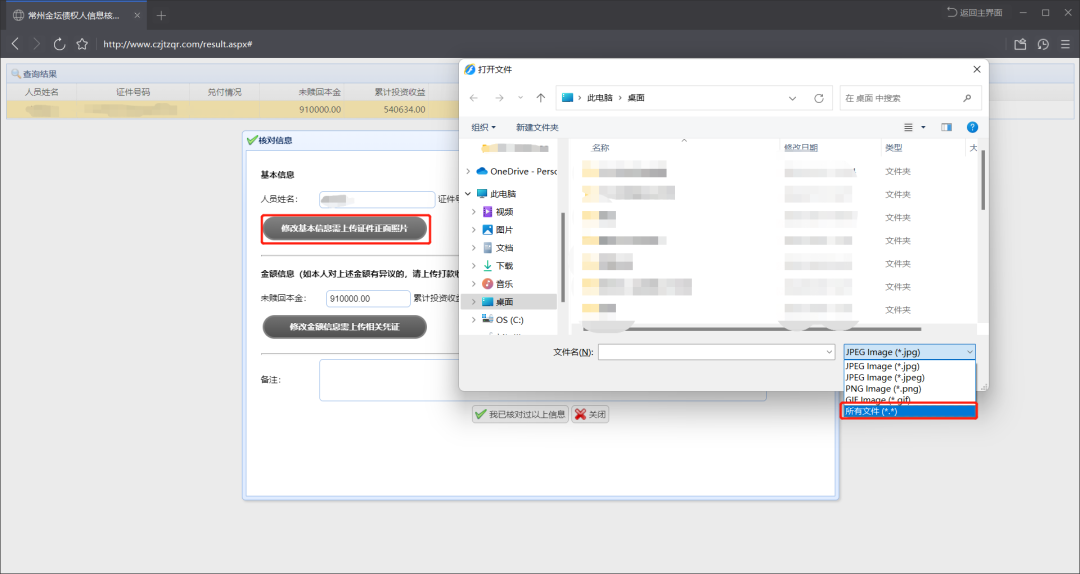Click 兑付情况 column header in results
The width and height of the screenshot is (1080, 574).
225,92
